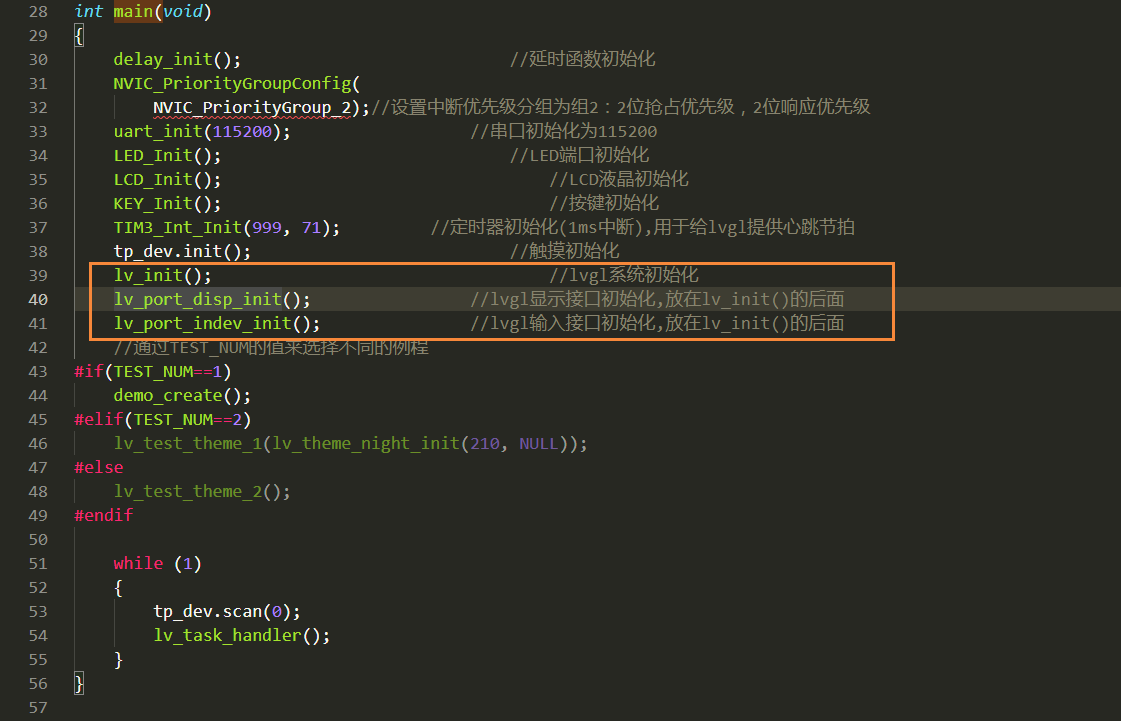
Task: Click the lv_test_theme_1 call
Action: 350,444
